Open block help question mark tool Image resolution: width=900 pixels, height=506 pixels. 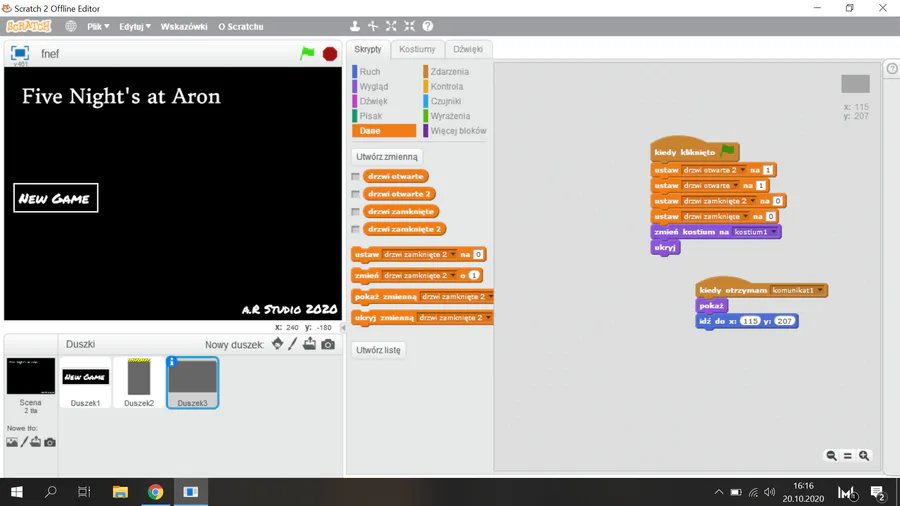click(428, 26)
